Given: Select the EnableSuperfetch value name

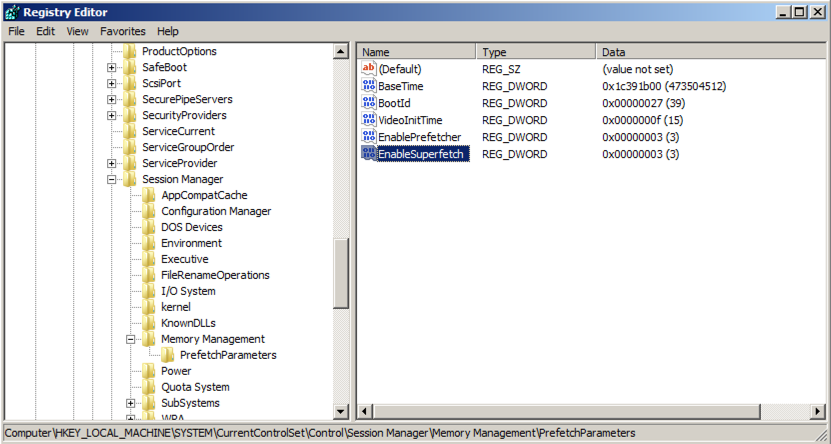Looking at the screenshot, I should tap(421, 154).
